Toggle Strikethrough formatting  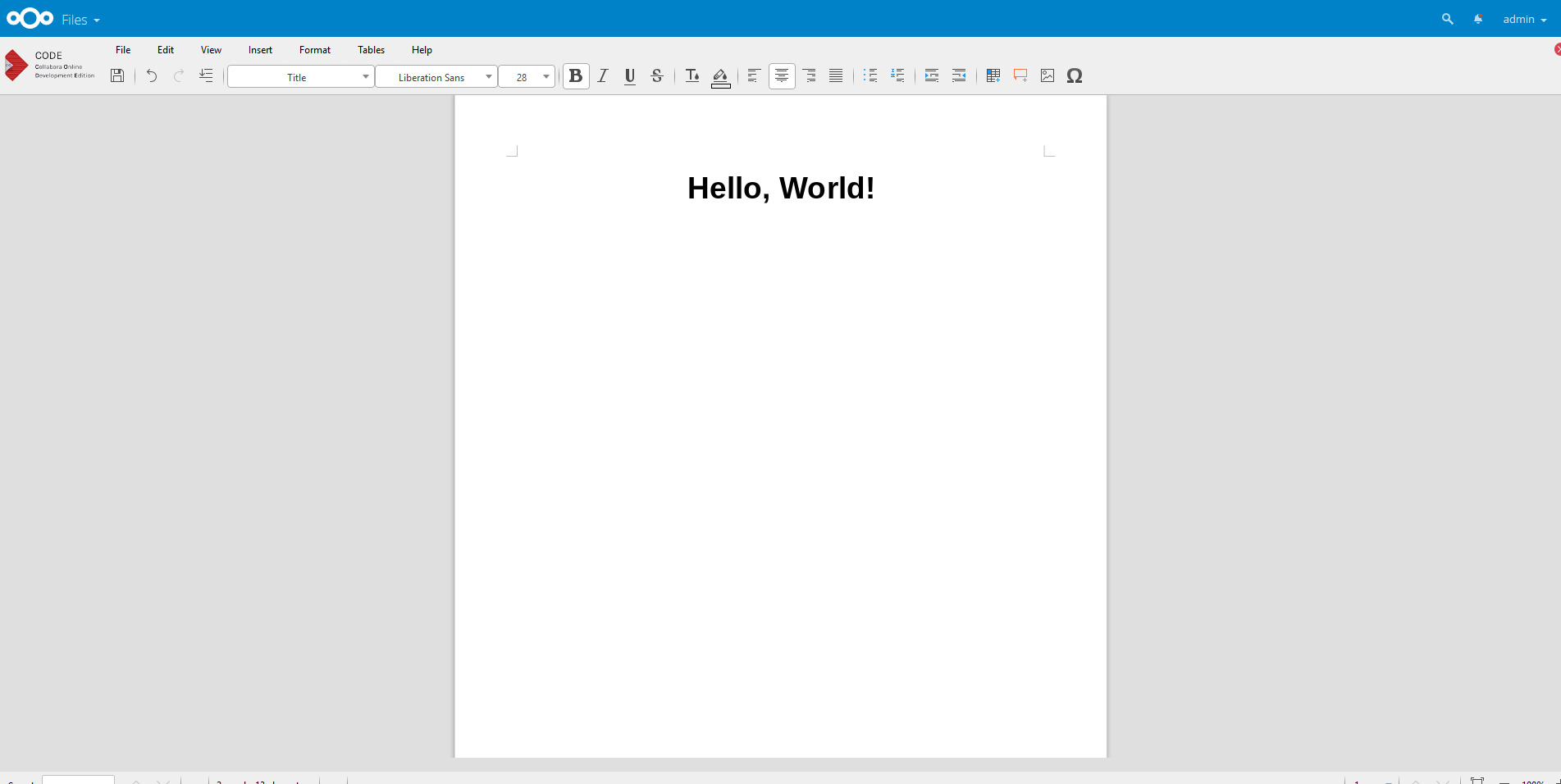click(657, 75)
